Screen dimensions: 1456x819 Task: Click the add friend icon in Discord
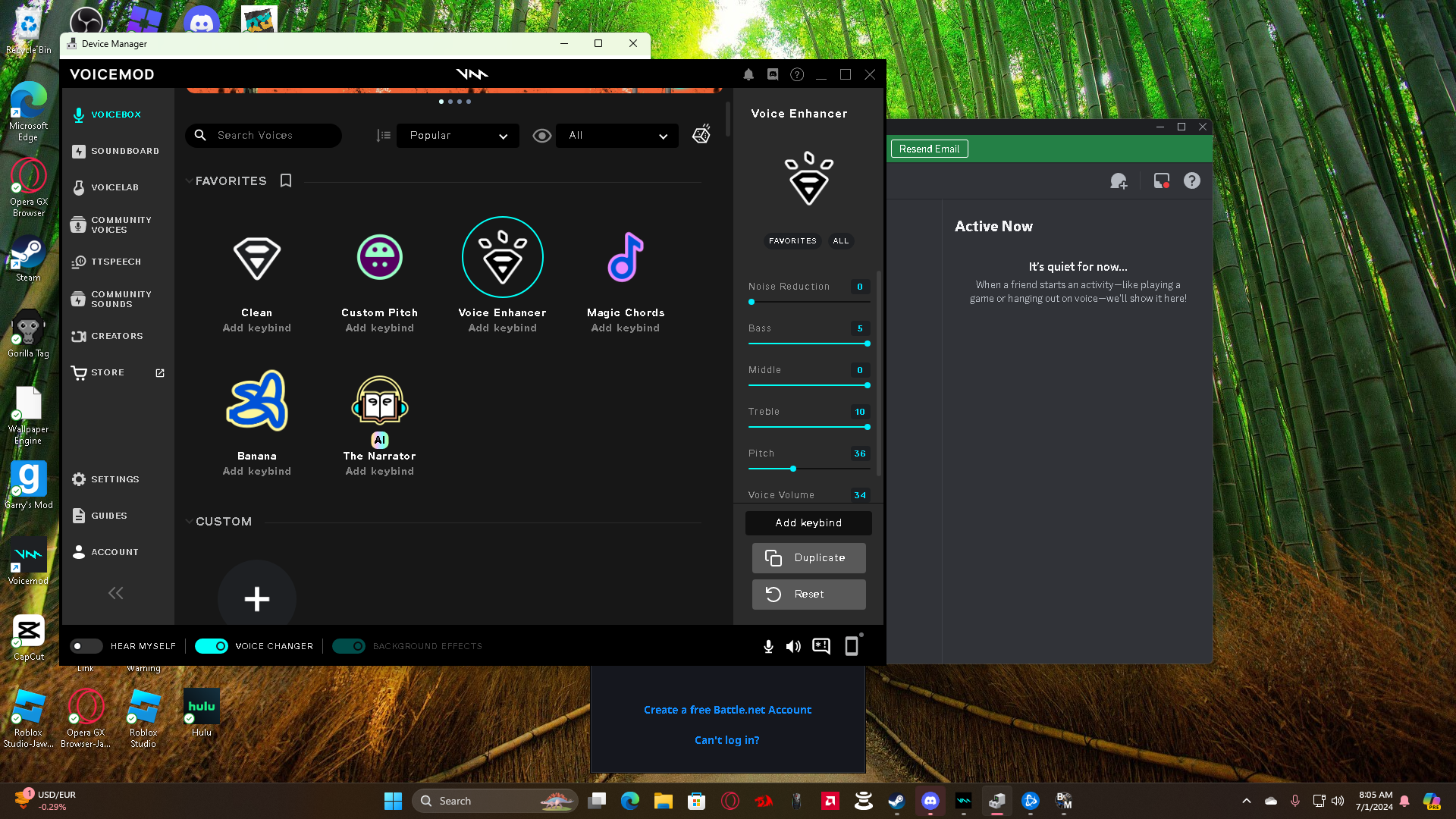pyautogui.click(x=1119, y=181)
